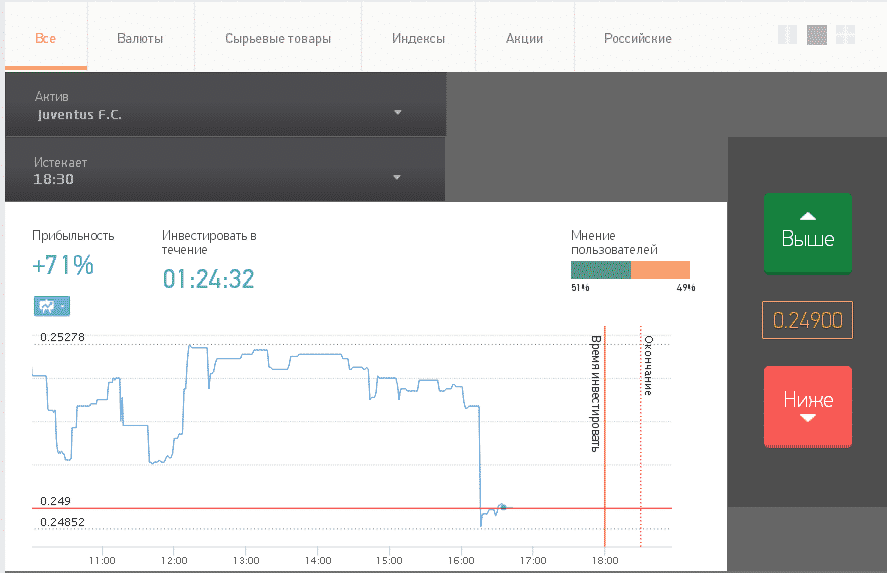Click the green Выше button
Image resolution: width=887 pixels, height=573 pixels.
[x=808, y=234]
